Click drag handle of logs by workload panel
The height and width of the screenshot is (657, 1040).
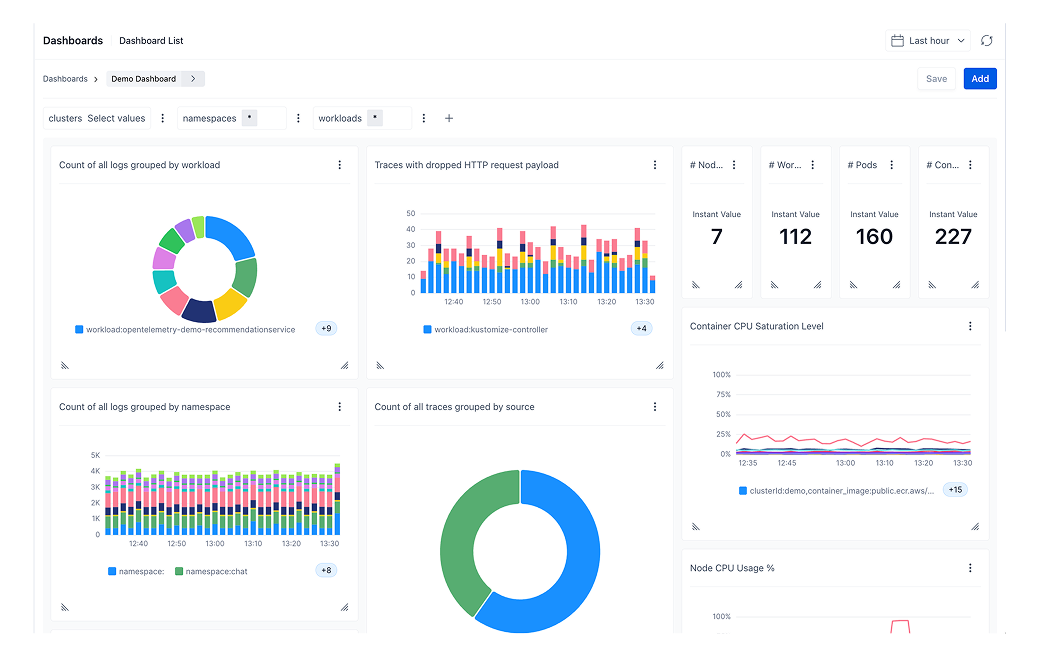(x=65, y=365)
